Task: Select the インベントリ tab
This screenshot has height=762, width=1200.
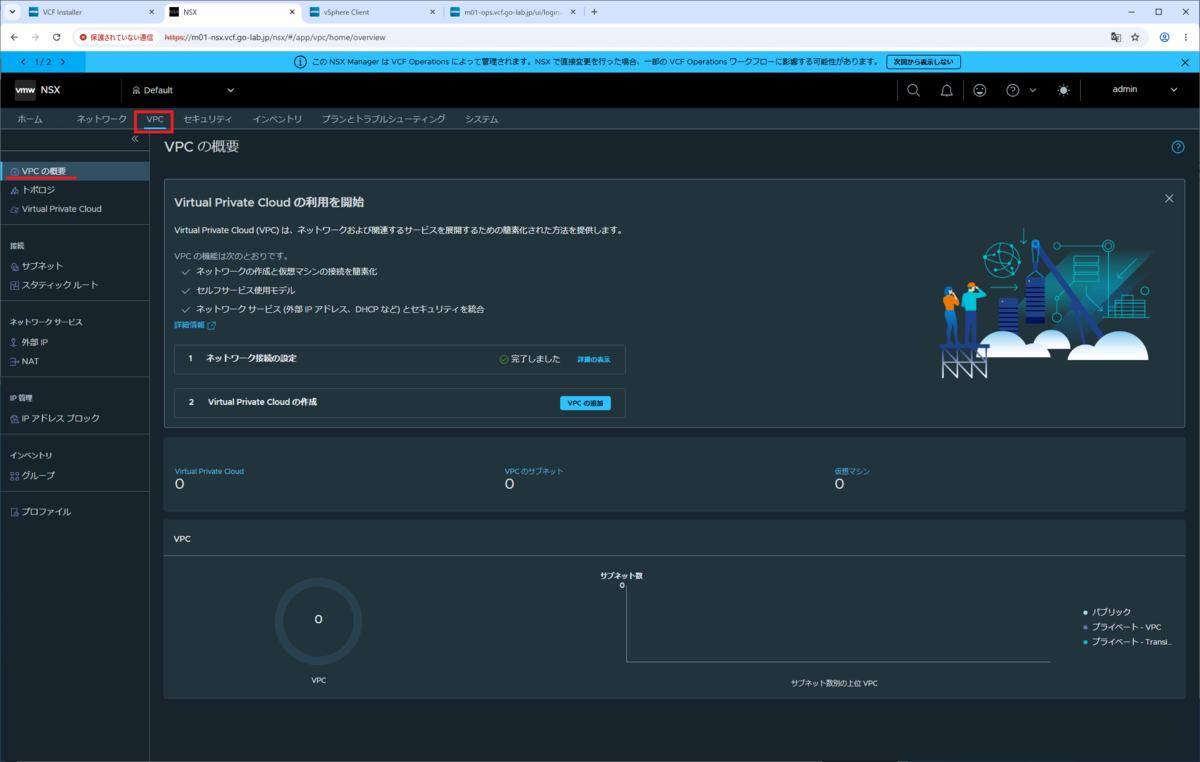Action: (277, 119)
